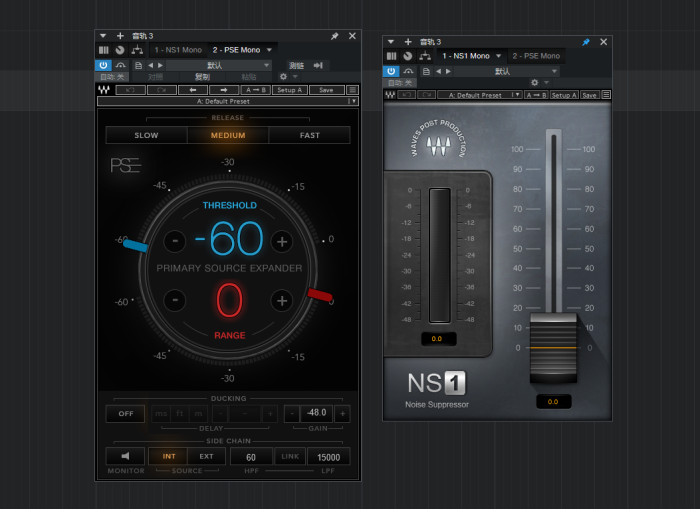The height and width of the screenshot is (509, 700).
Task: Load next preset with right arrow in PSE toolbar
Action: tap(224, 90)
